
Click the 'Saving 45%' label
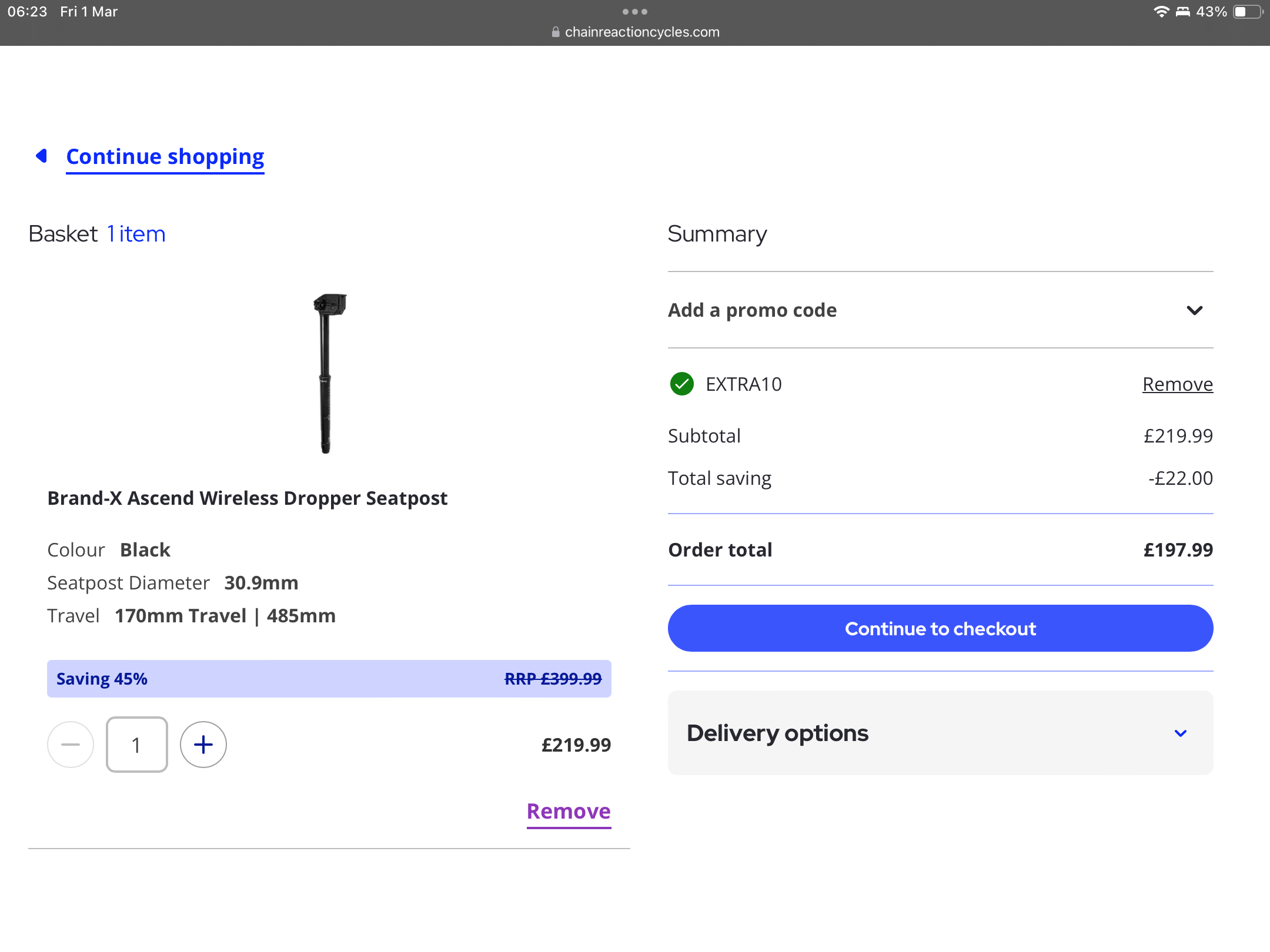[102, 679]
